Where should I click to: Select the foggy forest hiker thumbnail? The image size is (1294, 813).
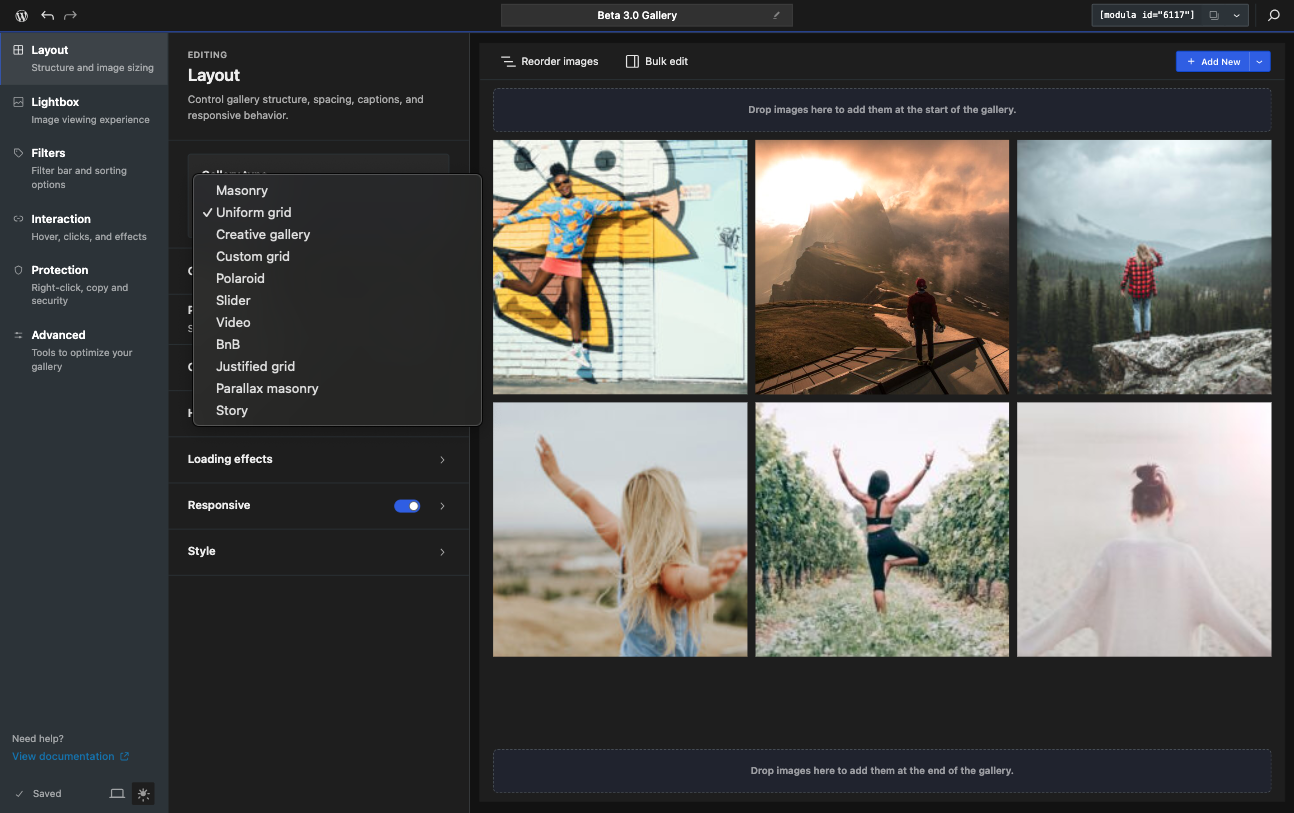click(x=1144, y=267)
